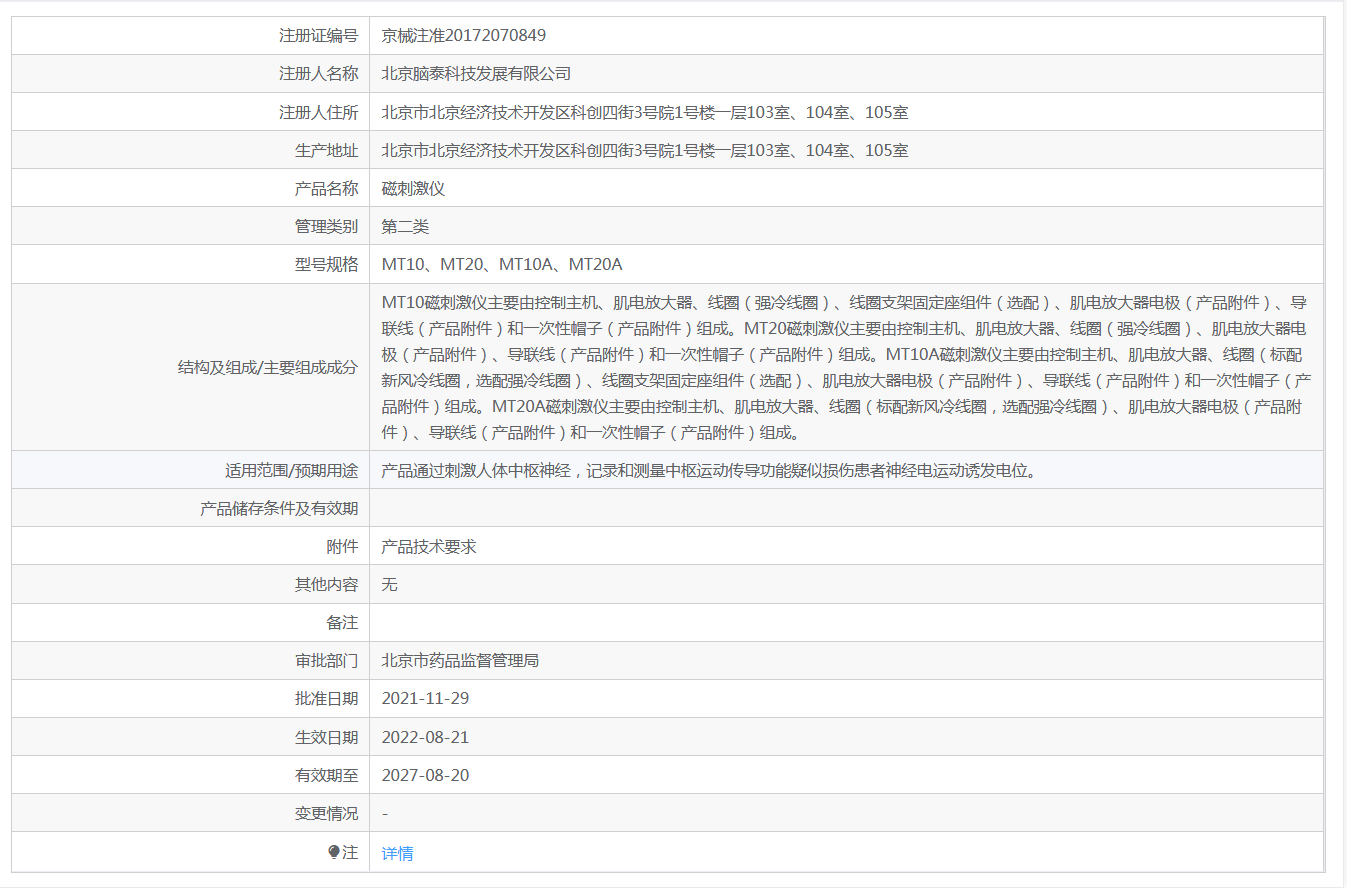
Task: Click the 其他内容 row label
Action: (x=326, y=585)
